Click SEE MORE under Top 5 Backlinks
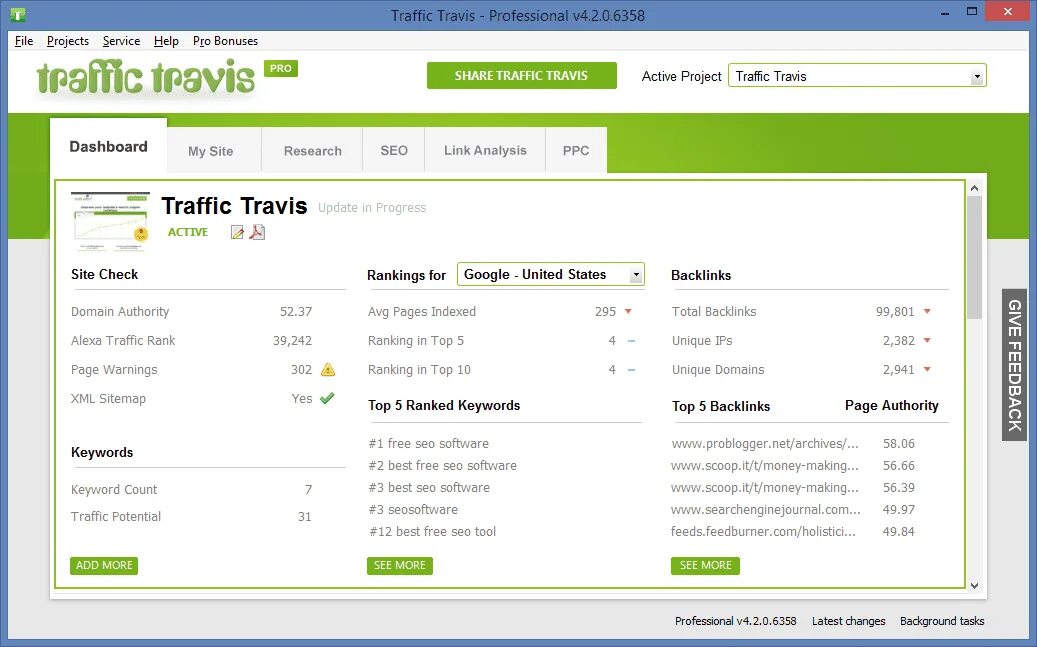The width and height of the screenshot is (1037, 647). [x=705, y=566]
